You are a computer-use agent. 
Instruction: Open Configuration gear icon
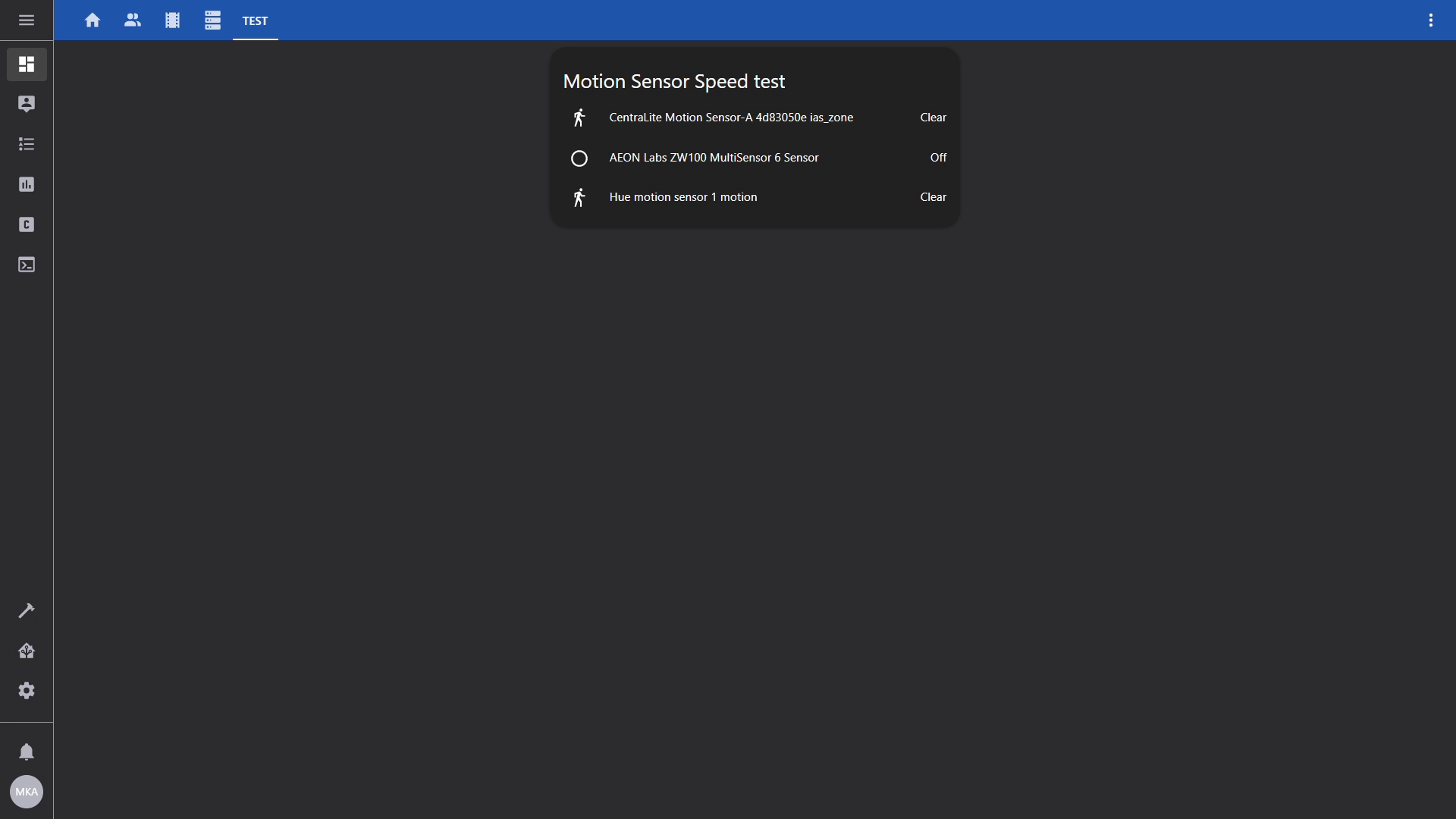27,691
